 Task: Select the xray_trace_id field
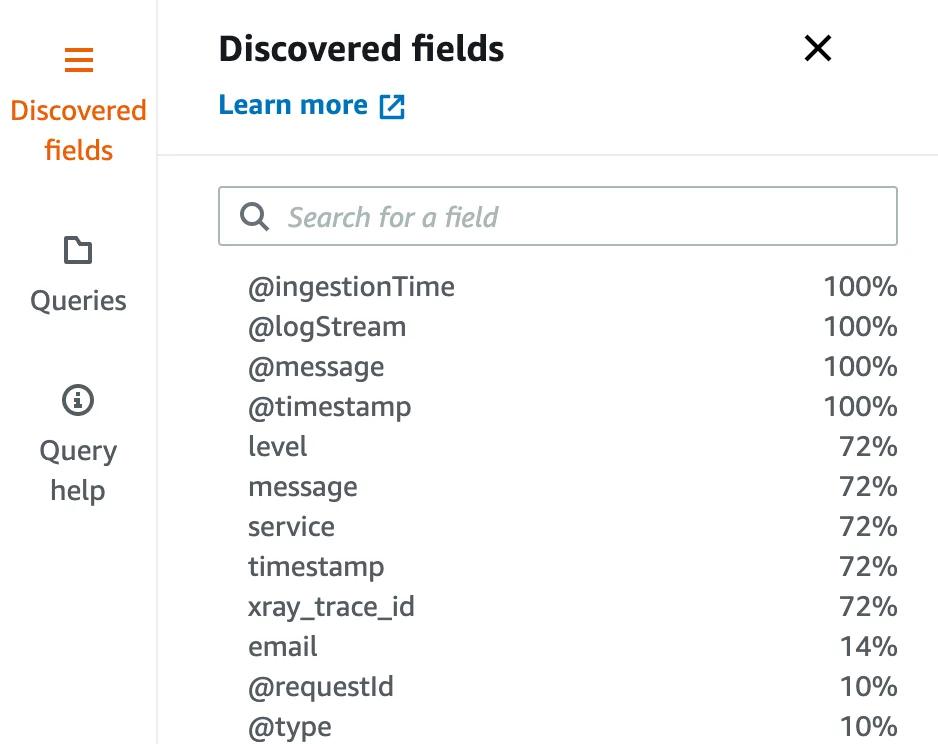click(331, 607)
